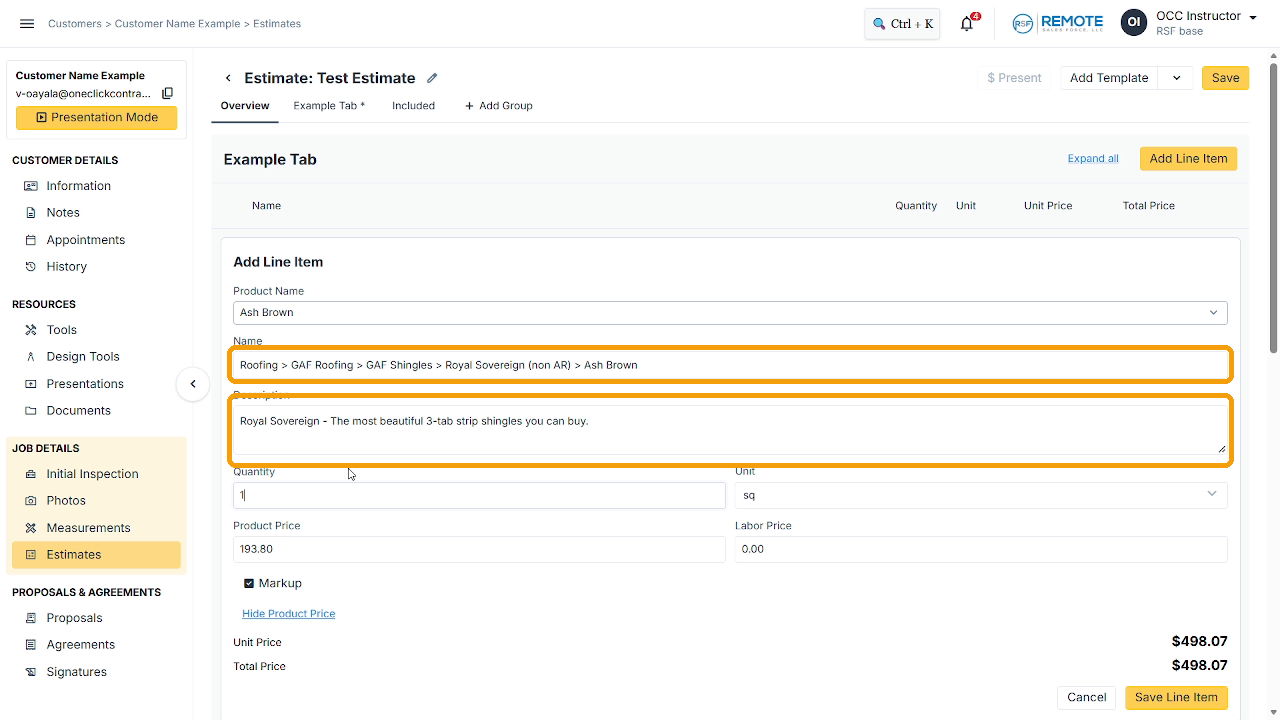Expand the Add Template dropdown arrow
The width and height of the screenshot is (1280, 720).
click(1176, 78)
